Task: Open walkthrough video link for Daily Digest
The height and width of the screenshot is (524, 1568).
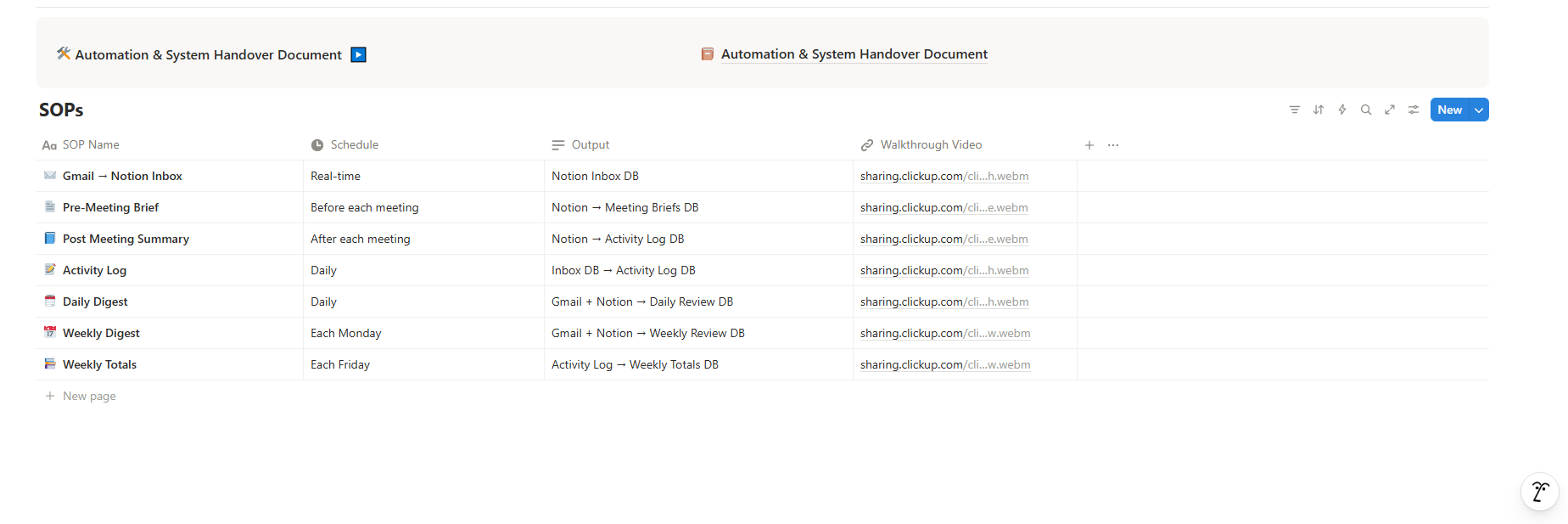Action: point(944,301)
